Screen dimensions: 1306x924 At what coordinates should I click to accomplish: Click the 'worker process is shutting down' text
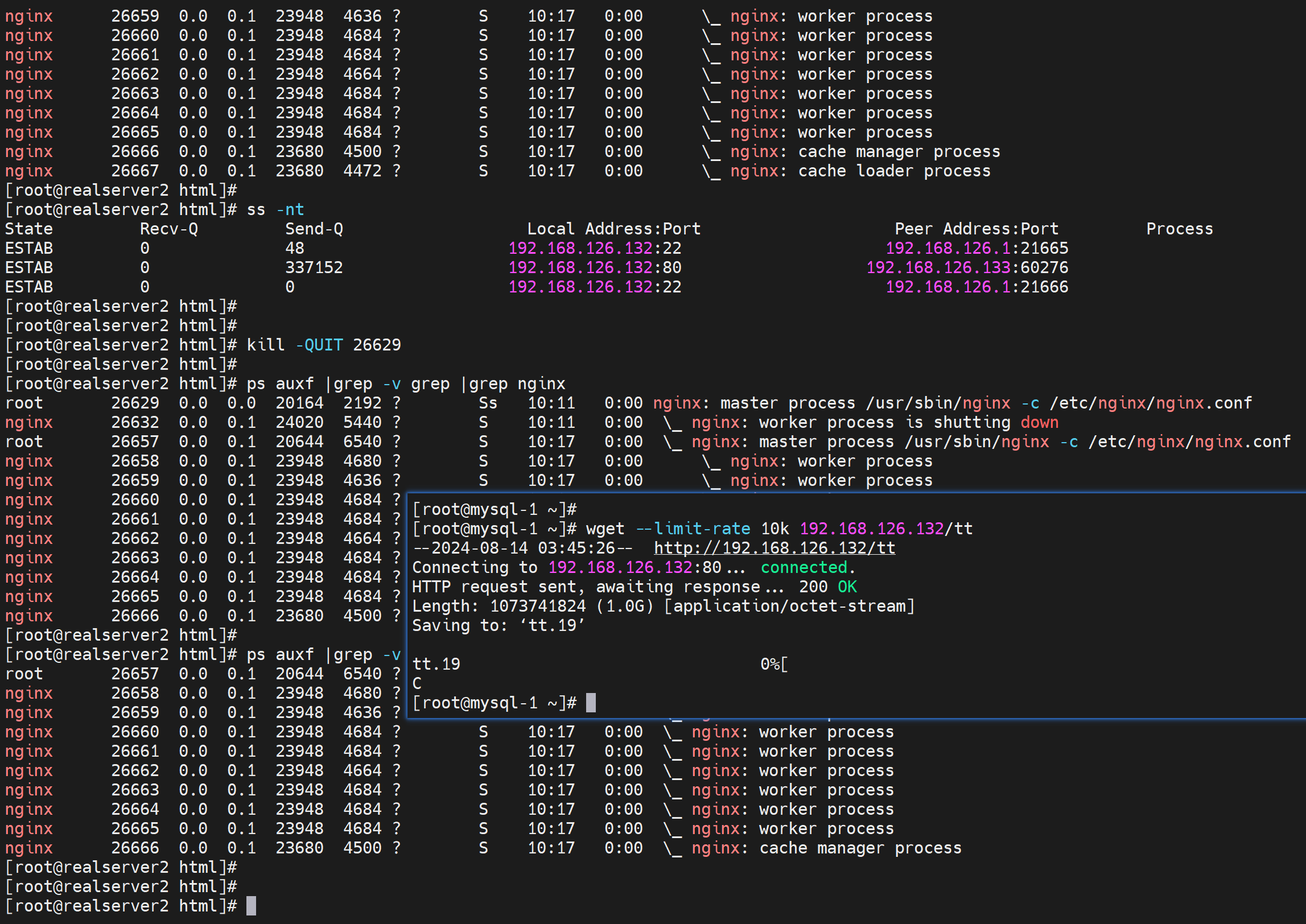(908, 422)
